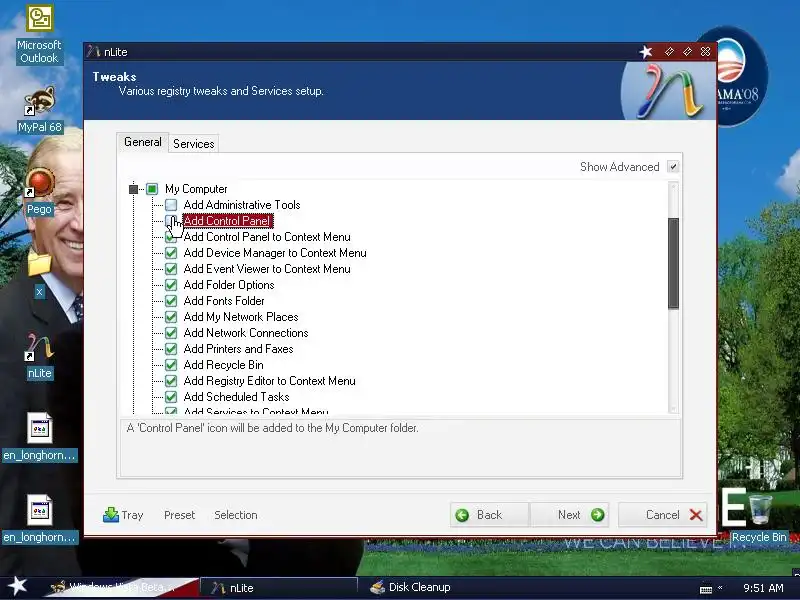Uncheck Add Registry Editor to Context Menu

coord(171,381)
